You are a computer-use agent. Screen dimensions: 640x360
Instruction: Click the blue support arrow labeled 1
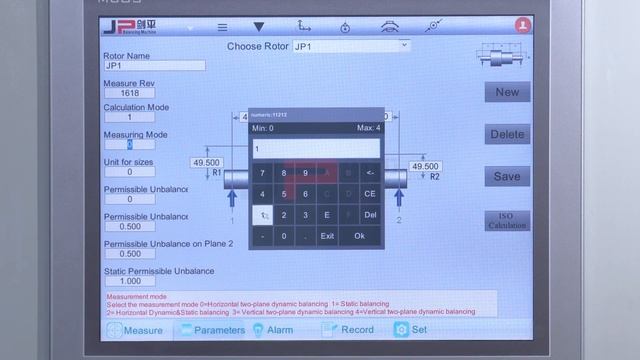[x=232, y=199]
